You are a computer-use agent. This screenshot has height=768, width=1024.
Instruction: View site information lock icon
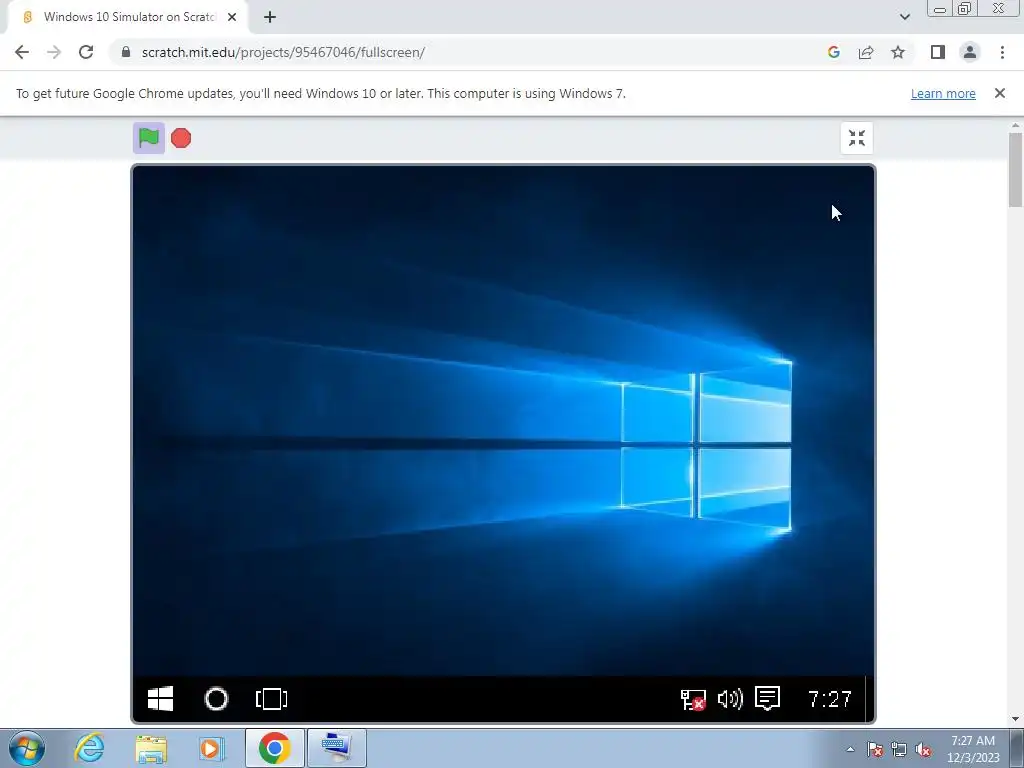(126, 52)
